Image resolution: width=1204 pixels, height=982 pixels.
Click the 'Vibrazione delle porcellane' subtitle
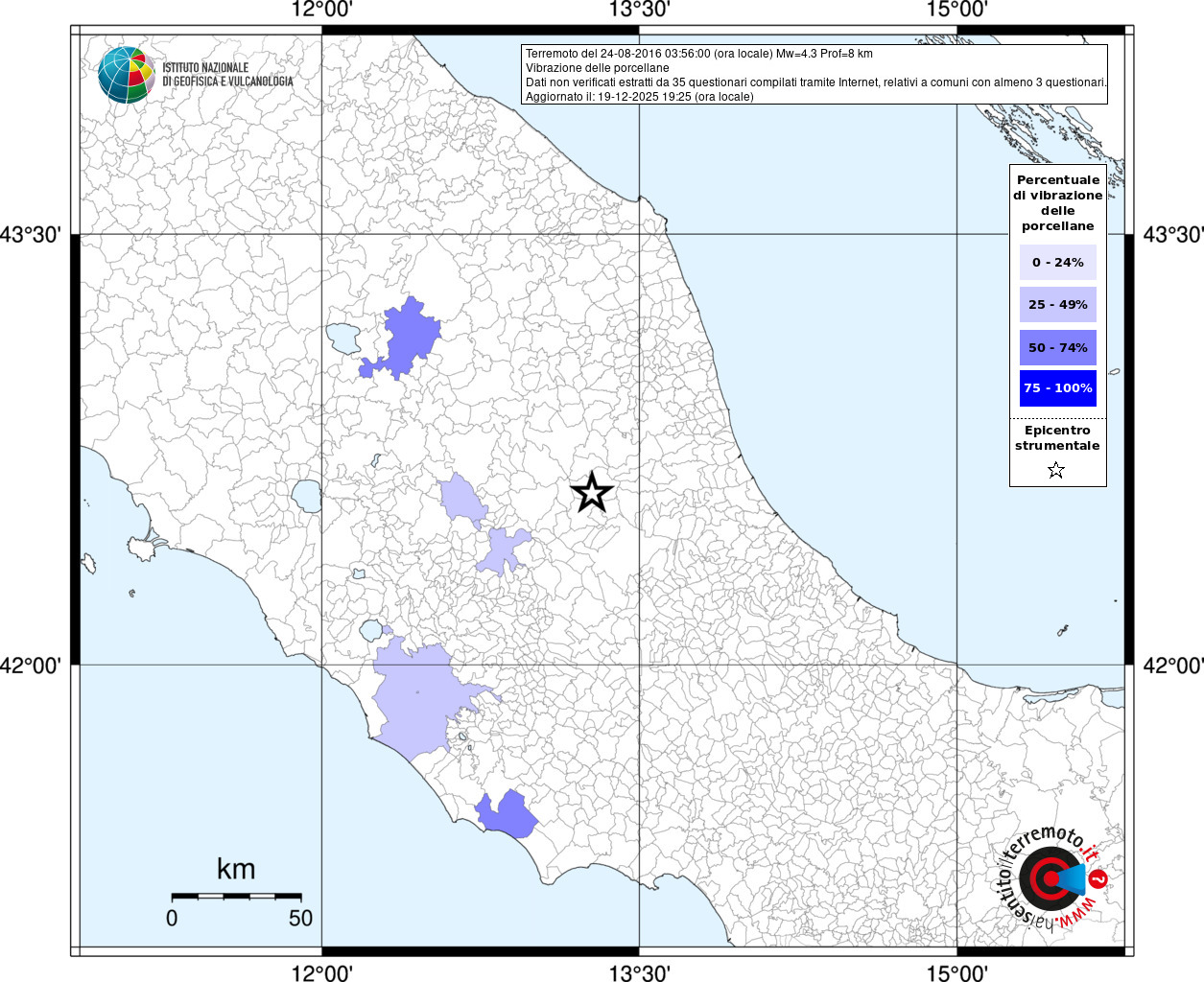click(598, 68)
